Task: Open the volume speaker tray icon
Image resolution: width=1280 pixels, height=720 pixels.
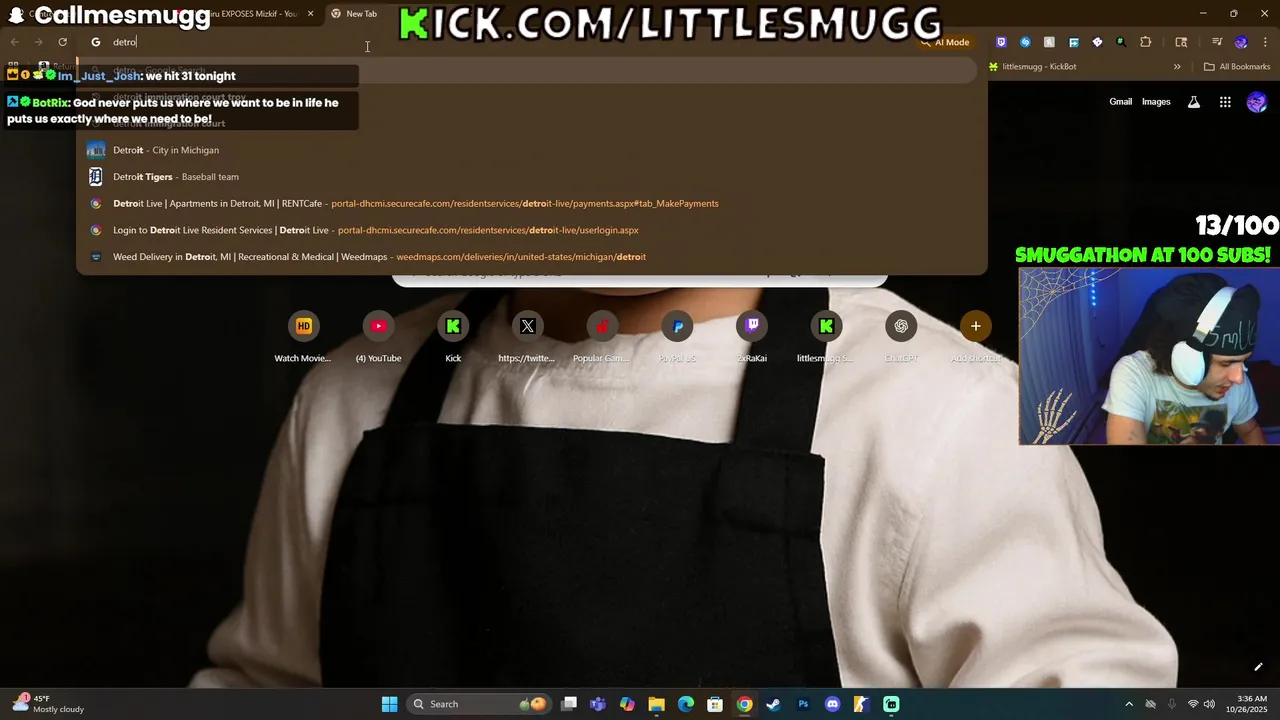Action: [1209, 704]
